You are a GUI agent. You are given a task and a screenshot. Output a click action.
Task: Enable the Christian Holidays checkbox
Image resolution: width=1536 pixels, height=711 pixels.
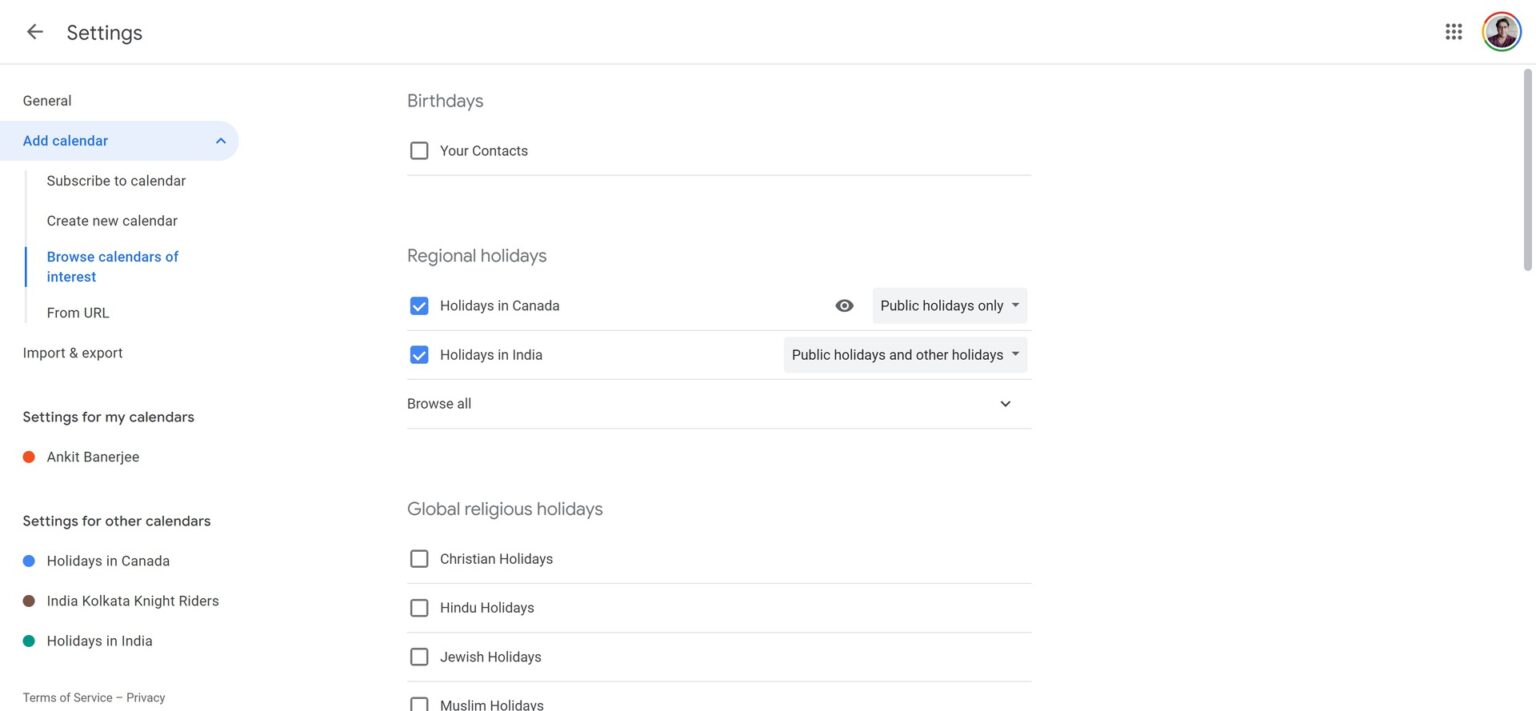[x=419, y=559]
